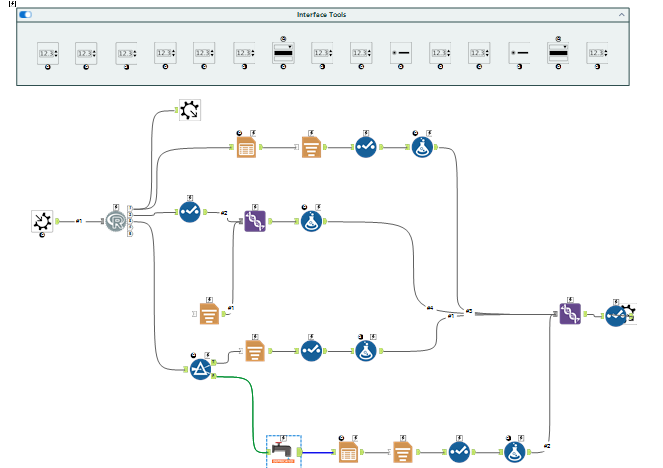
Task: Click the R tool's fifth output anchor
Action: (x=130, y=234)
